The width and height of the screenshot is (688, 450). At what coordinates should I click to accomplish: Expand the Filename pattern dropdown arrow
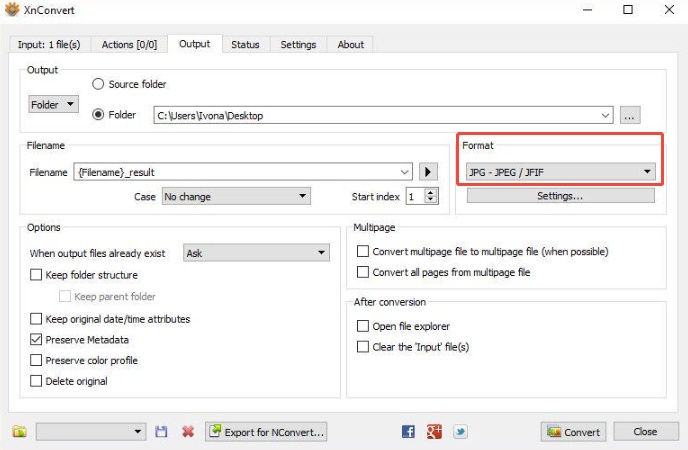click(405, 172)
